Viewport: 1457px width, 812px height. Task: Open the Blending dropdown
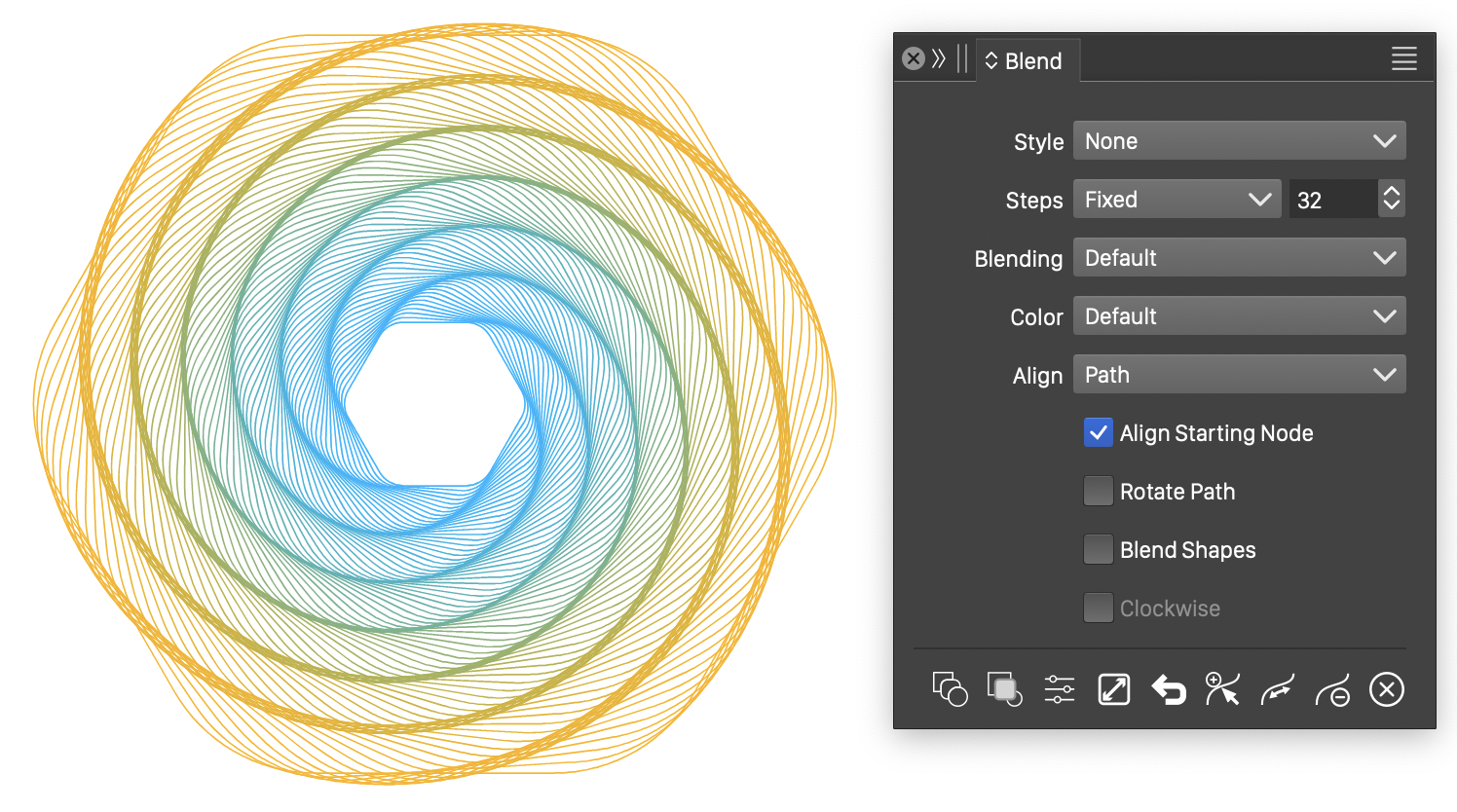pyautogui.click(x=1239, y=258)
